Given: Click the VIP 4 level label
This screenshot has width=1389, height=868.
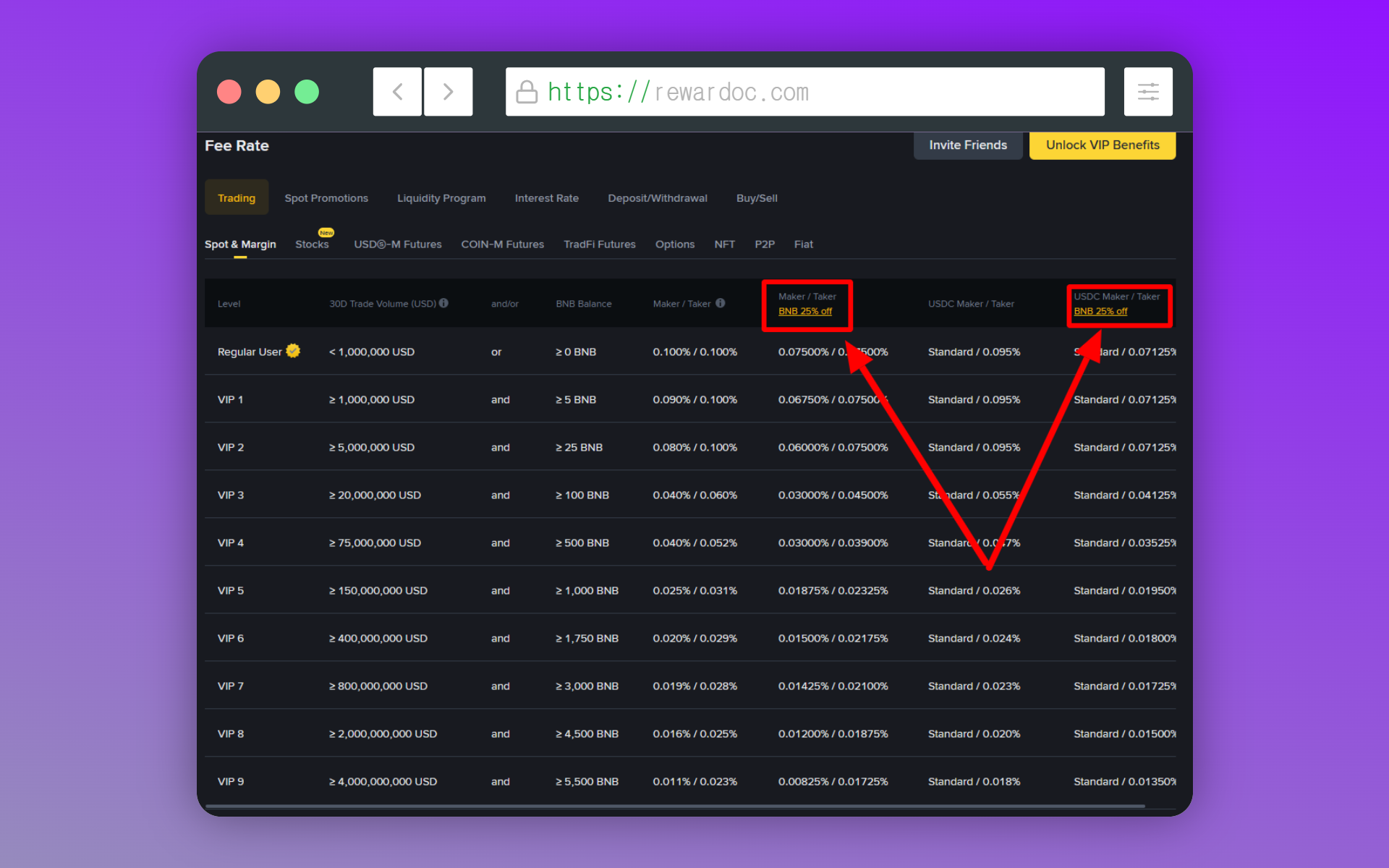Looking at the screenshot, I should (x=231, y=542).
